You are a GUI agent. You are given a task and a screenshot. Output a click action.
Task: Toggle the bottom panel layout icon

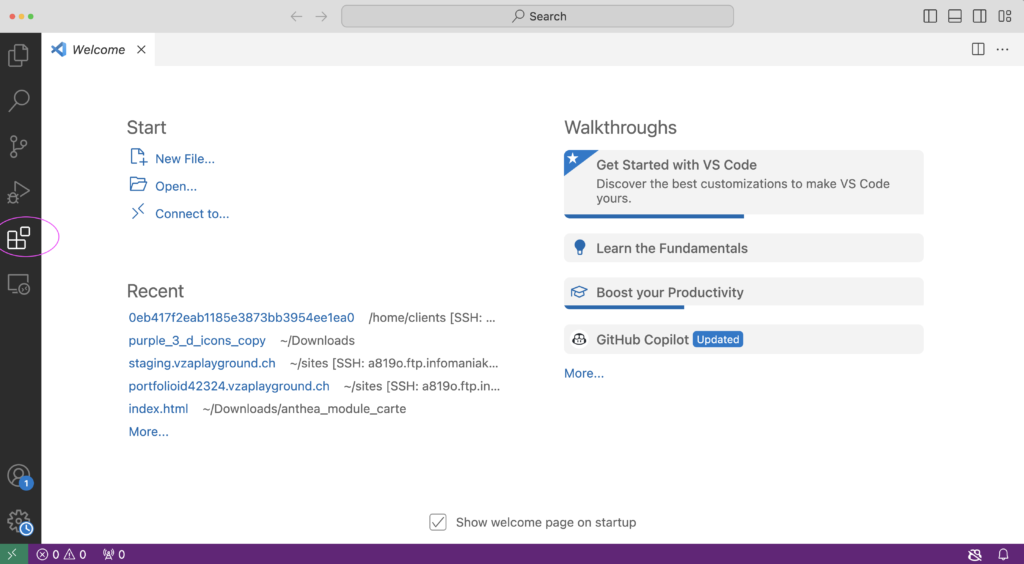coord(955,16)
